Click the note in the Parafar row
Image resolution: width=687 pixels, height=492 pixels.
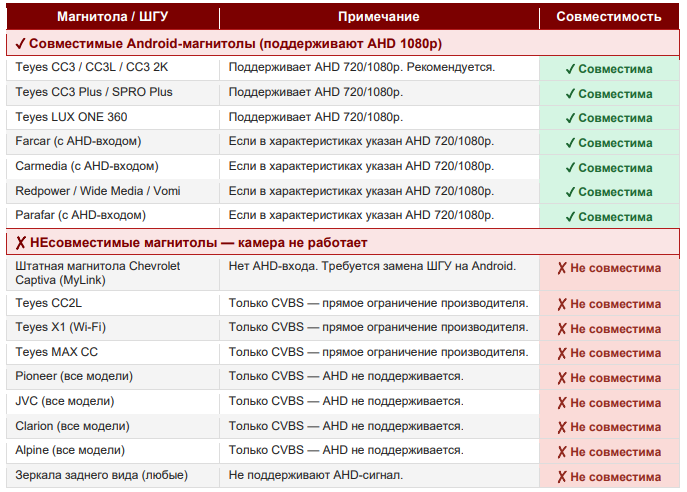click(x=361, y=215)
